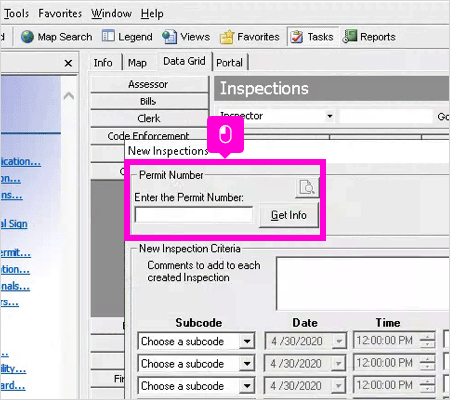This screenshot has height=400, width=450.
Task: Open Map Search globe icon
Action: [x=27, y=37]
